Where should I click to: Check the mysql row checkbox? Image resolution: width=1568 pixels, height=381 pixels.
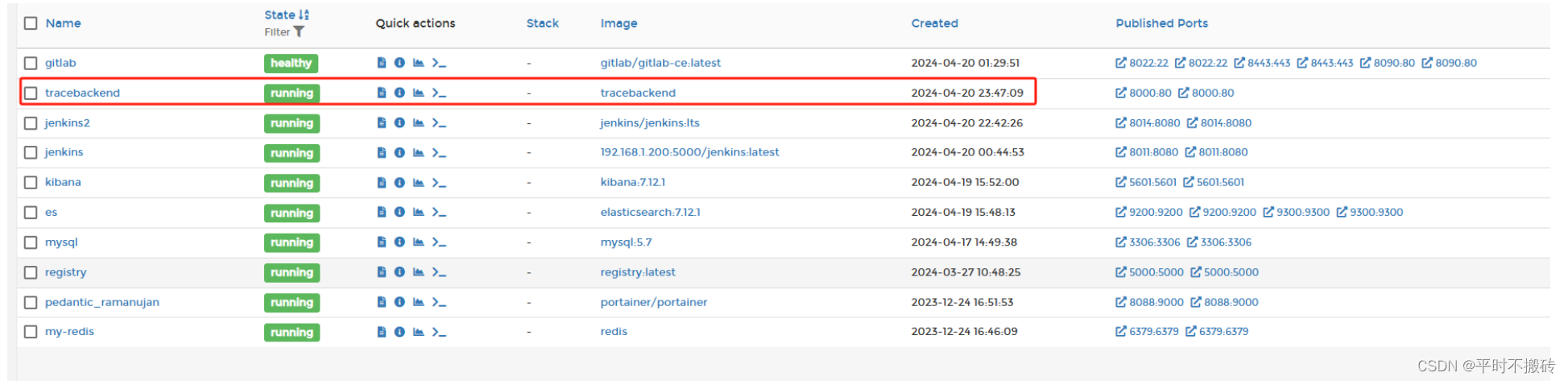[31, 242]
